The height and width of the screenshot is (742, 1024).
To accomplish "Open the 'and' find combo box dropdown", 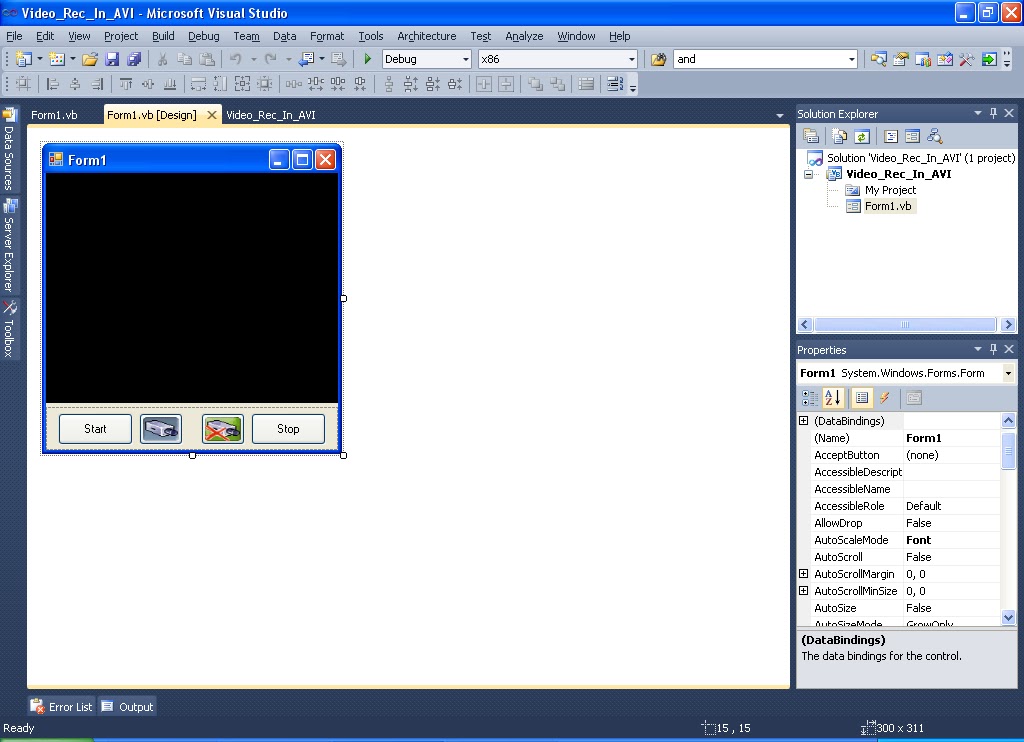I will tap(852, 59).
